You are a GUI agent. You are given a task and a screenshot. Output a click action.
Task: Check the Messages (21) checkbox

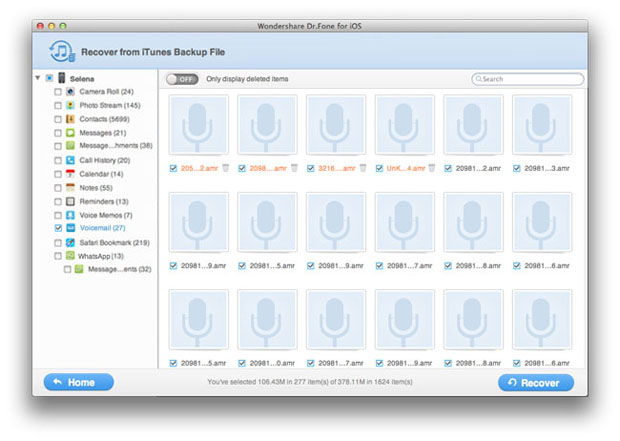pyautogui.click(x=58, y=133)
